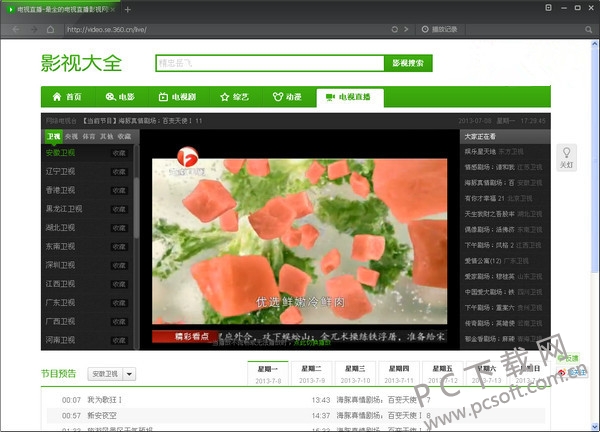
Task: Select the 星期四 2013-7-11 schedule tab
Action: [x=399, y=374]
